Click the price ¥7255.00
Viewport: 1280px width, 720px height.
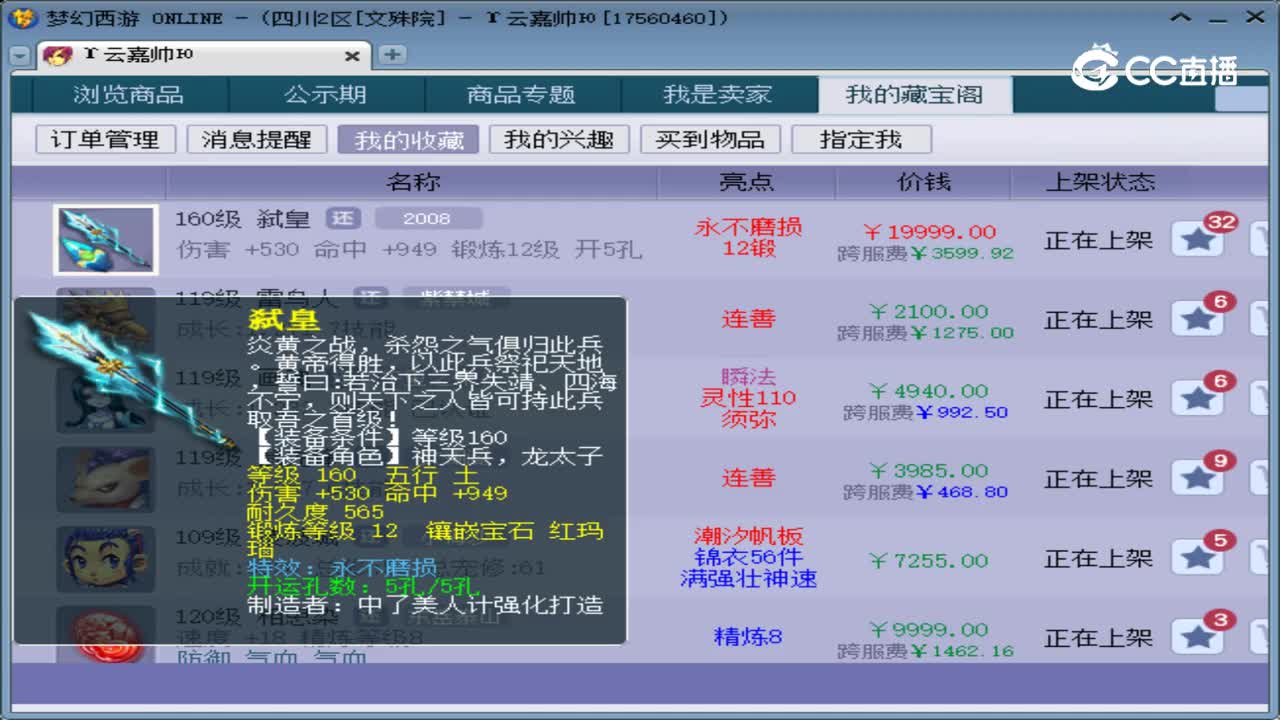tap(929, 560)
